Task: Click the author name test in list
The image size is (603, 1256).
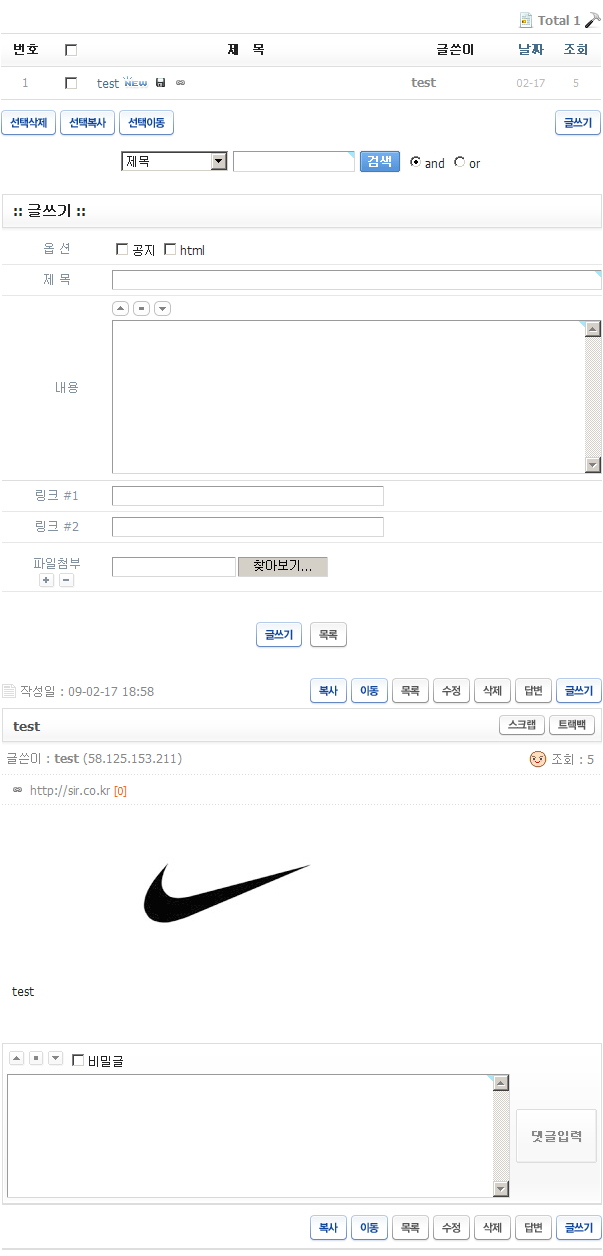Action: [424, 82]
